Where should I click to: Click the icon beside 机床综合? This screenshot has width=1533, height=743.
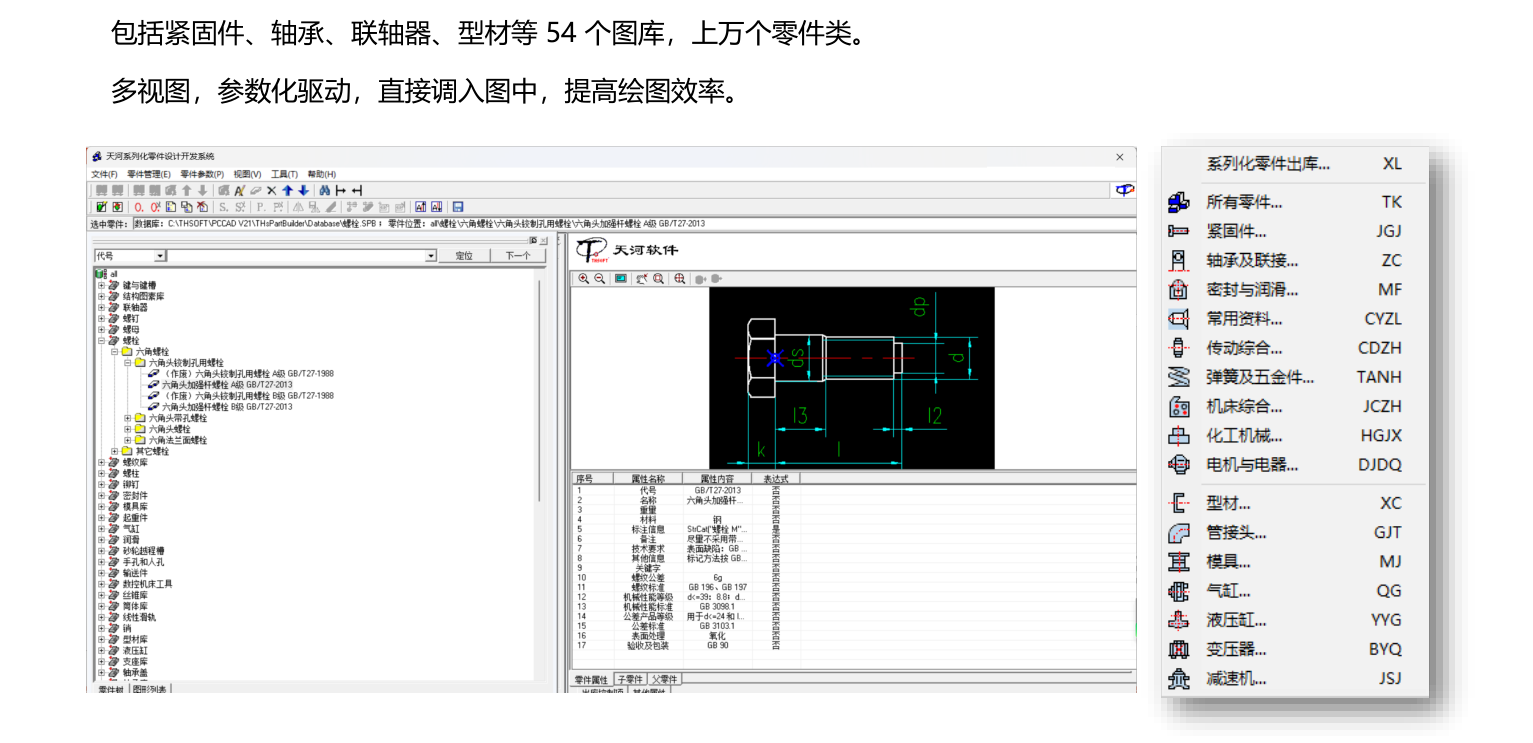point(1179,407)
